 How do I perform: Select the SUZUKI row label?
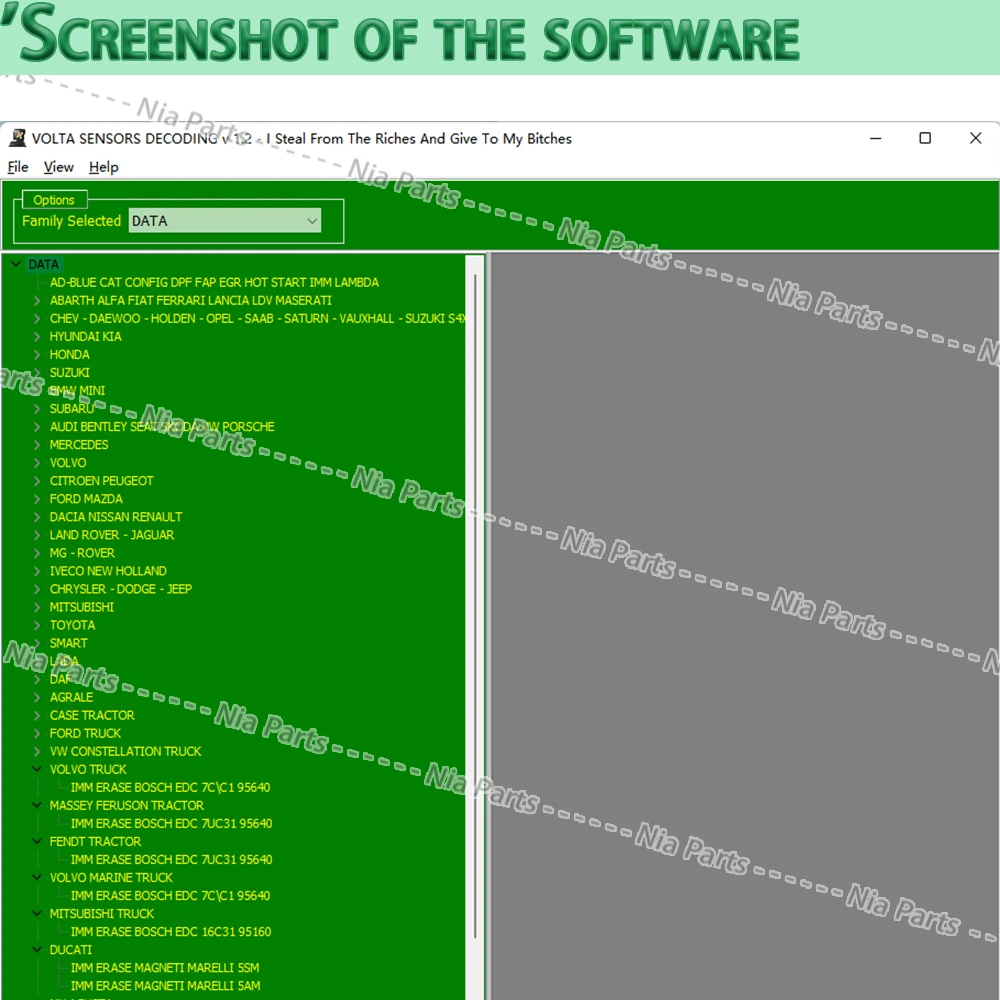tap(70, 372)
